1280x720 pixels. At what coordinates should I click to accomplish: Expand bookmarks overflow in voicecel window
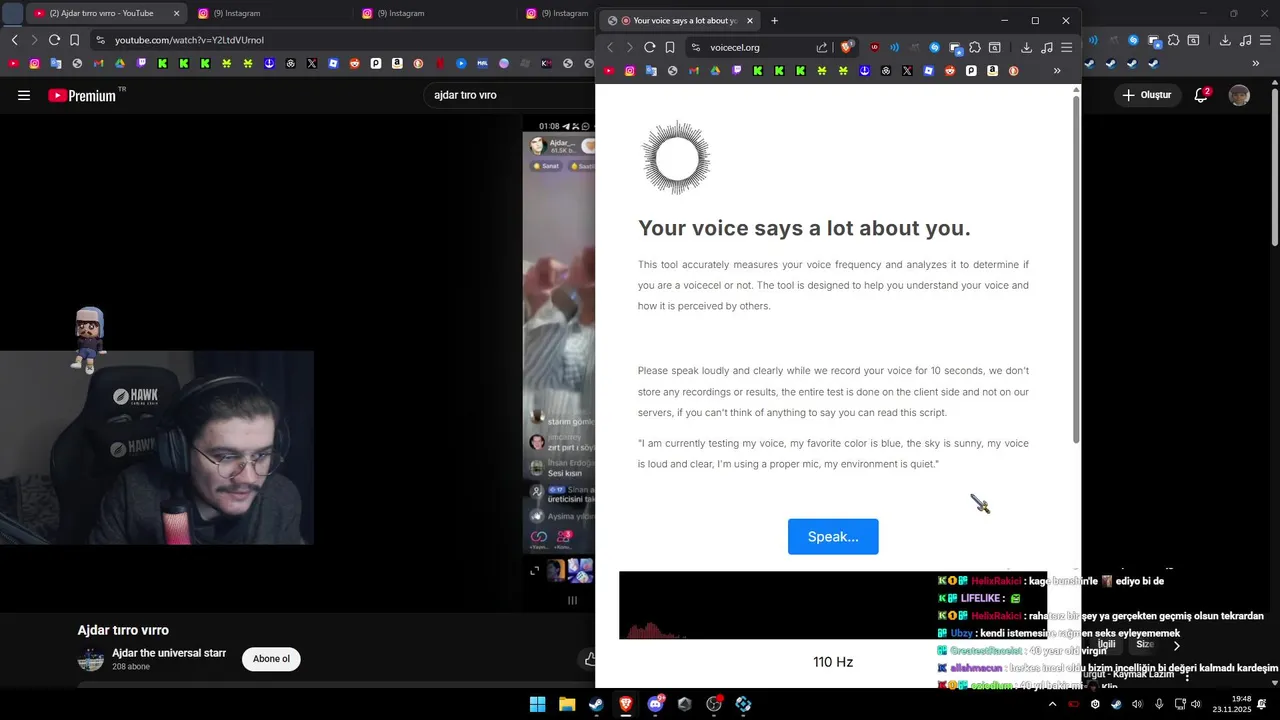1057,71
